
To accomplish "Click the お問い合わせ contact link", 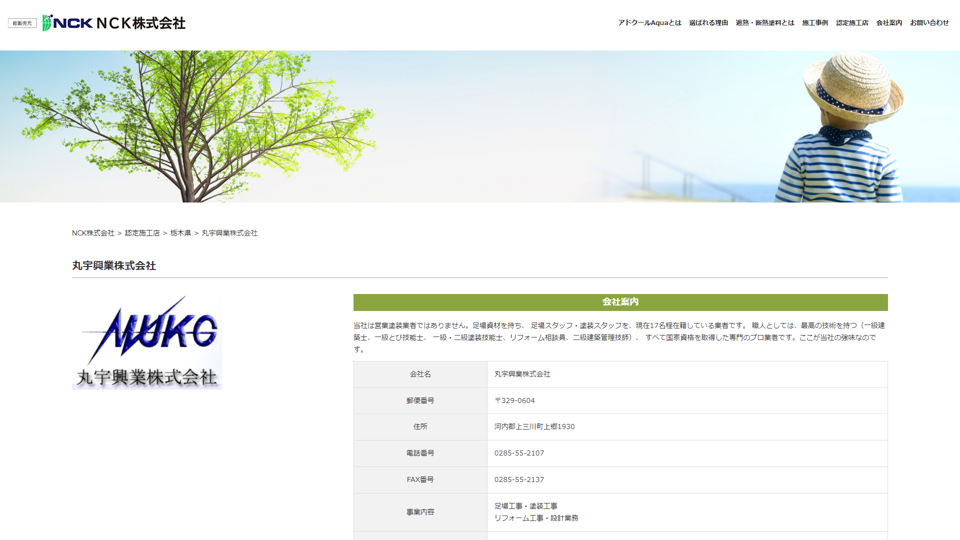I will 929,23.
